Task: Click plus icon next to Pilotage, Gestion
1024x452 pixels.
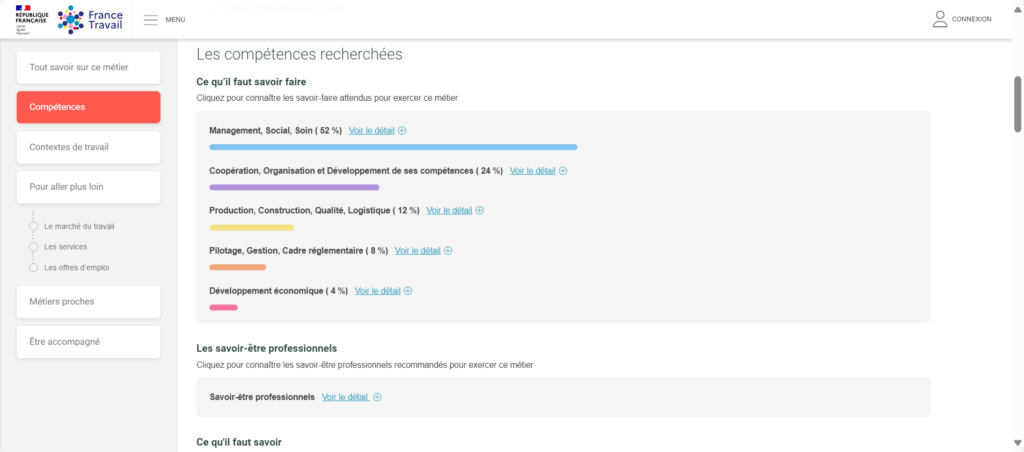Action: click(448, 251)
